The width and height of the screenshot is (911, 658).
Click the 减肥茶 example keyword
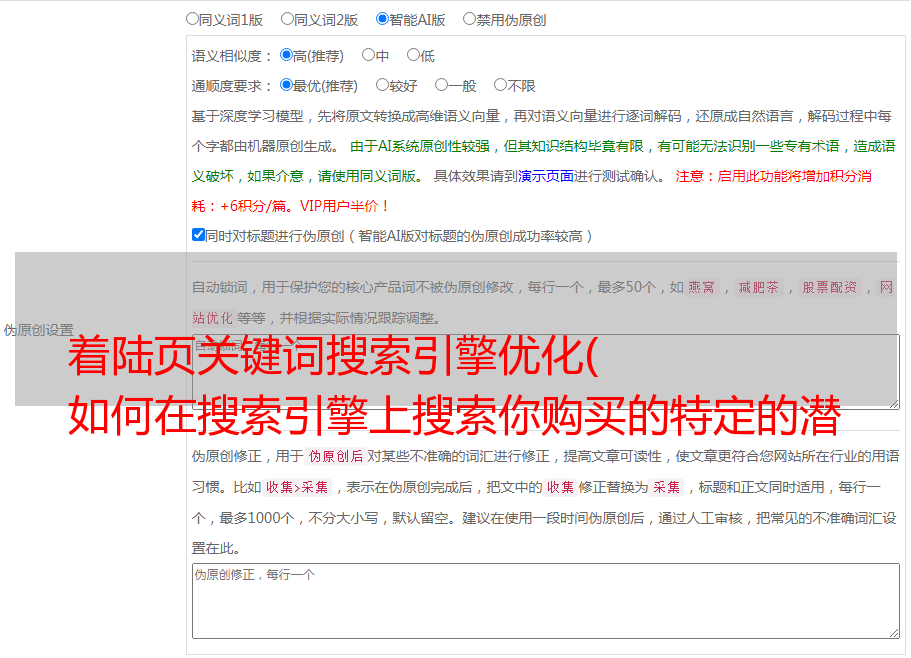[x=758, y=287]
